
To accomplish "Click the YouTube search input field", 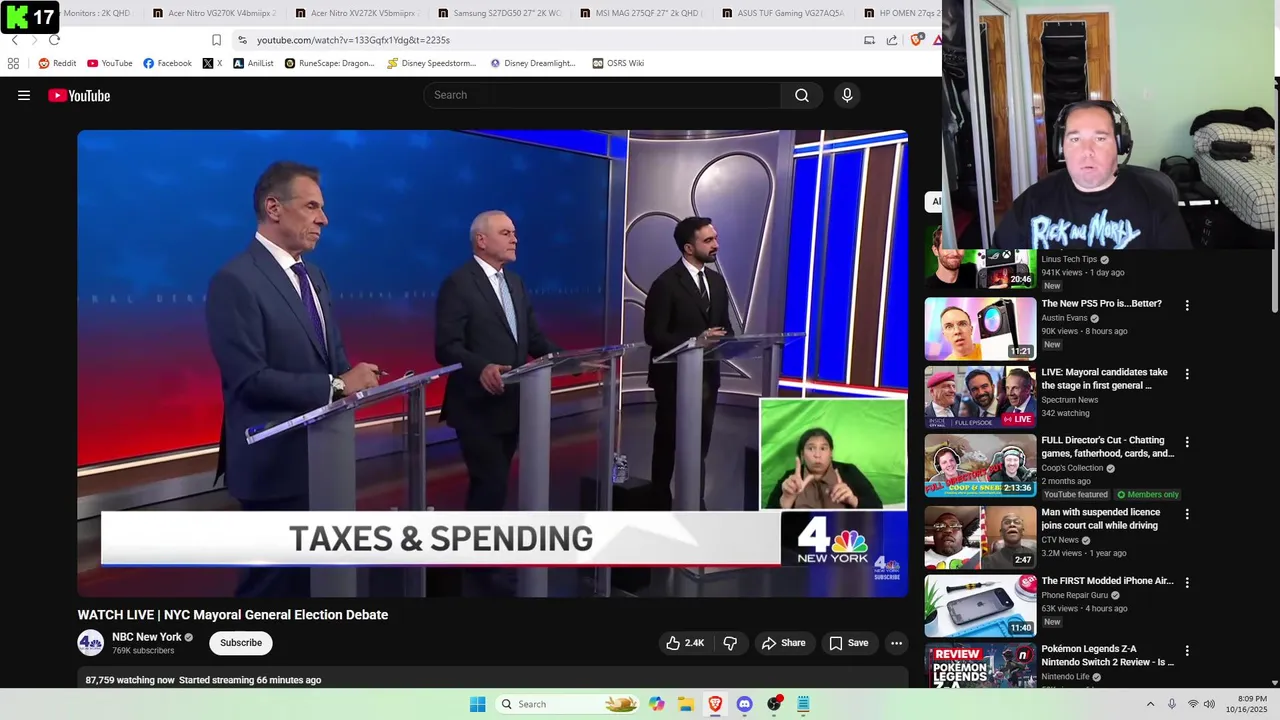I will (602, 95).
